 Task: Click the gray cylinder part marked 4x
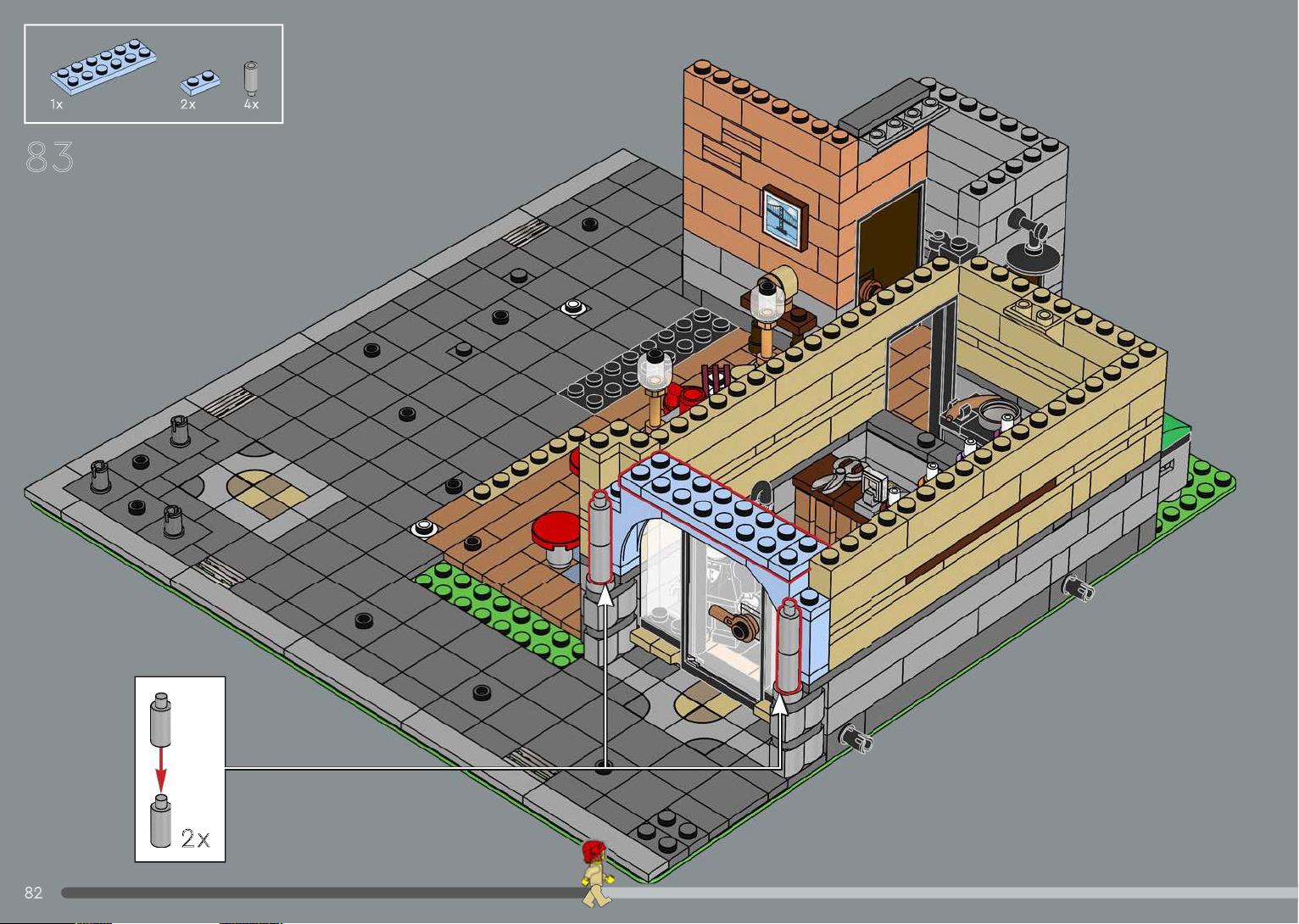click(x=251, y=76)
